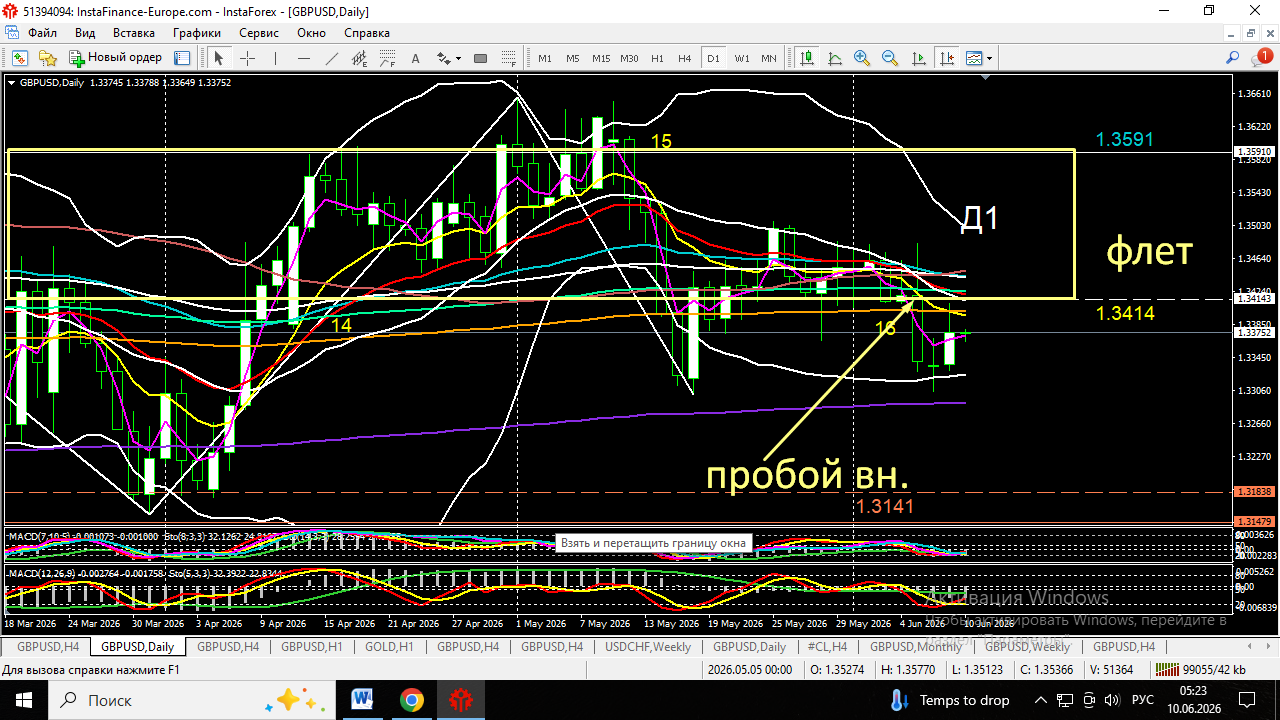Switch to the #CL,H4 chart tab
The width and height of the screenshot is (1280, 720).
[827, 647]
